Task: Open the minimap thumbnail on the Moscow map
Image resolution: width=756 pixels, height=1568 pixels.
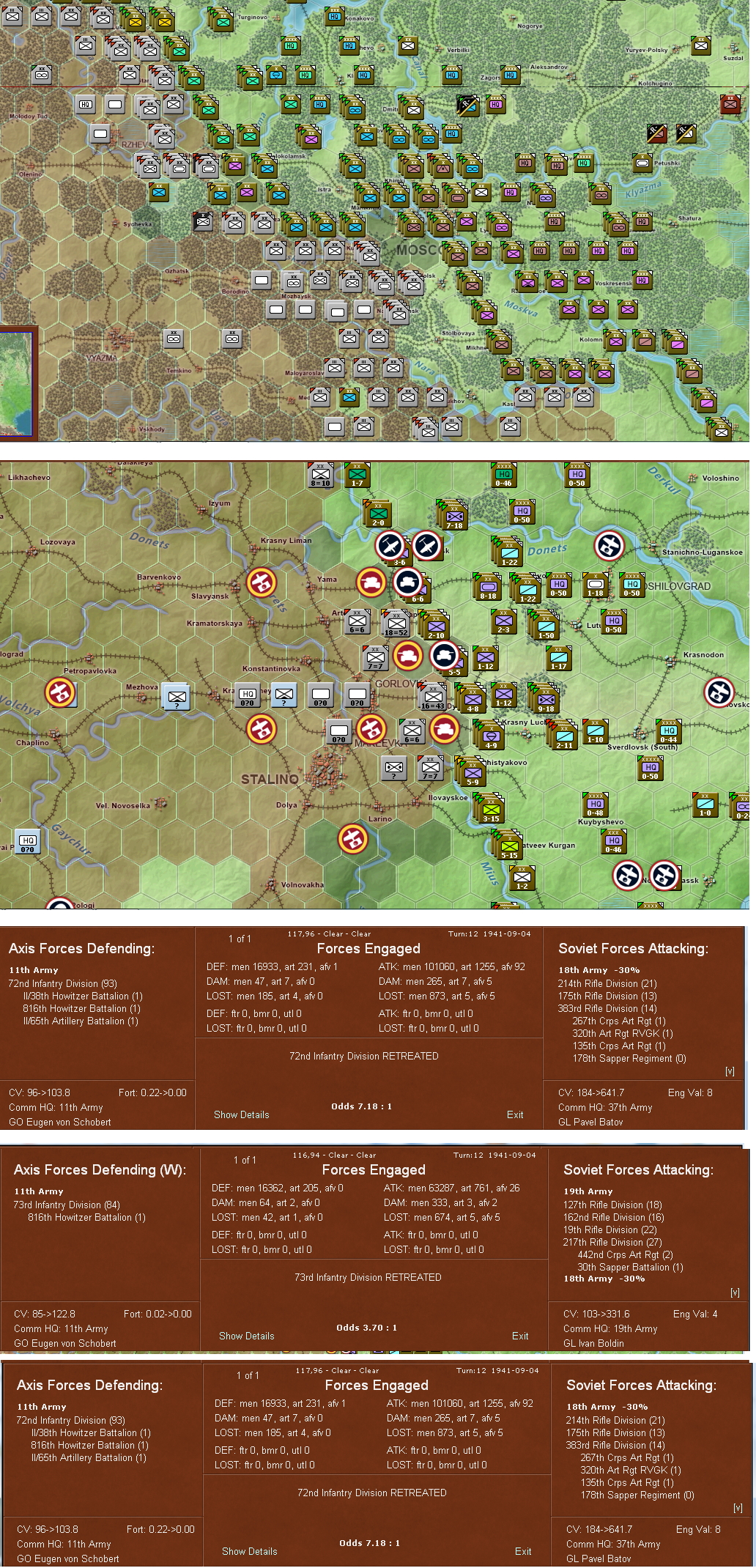Action: coord(17,385)
